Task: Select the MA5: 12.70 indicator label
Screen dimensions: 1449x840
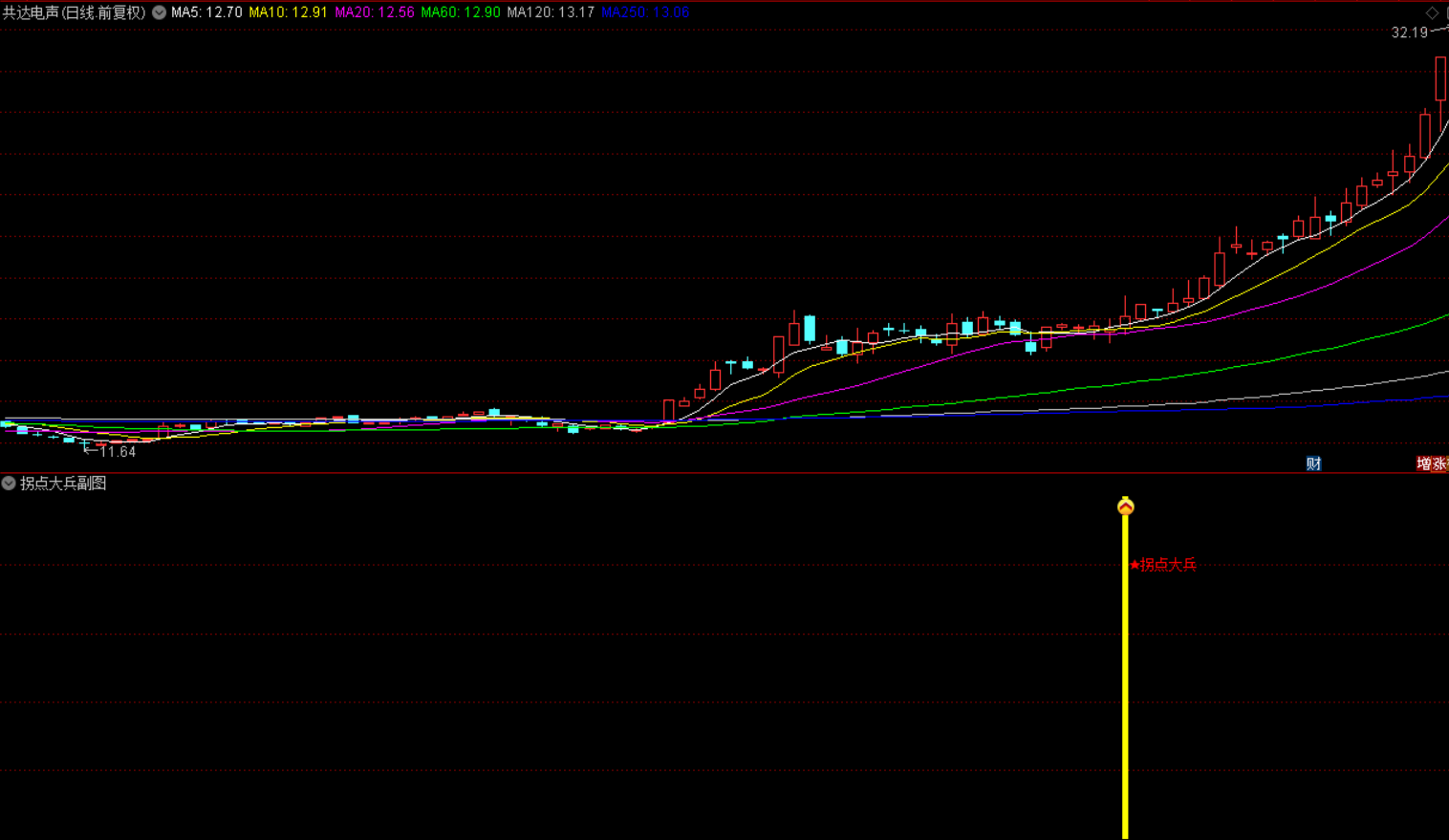Action: click(206, 12)
